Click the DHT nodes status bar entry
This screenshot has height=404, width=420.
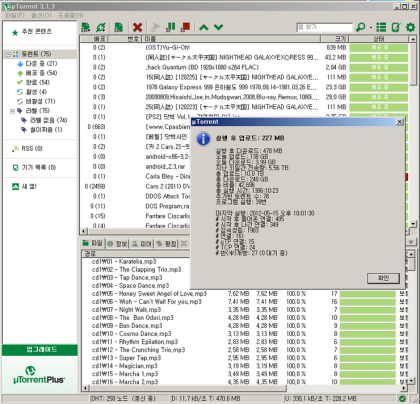(129, 398)
